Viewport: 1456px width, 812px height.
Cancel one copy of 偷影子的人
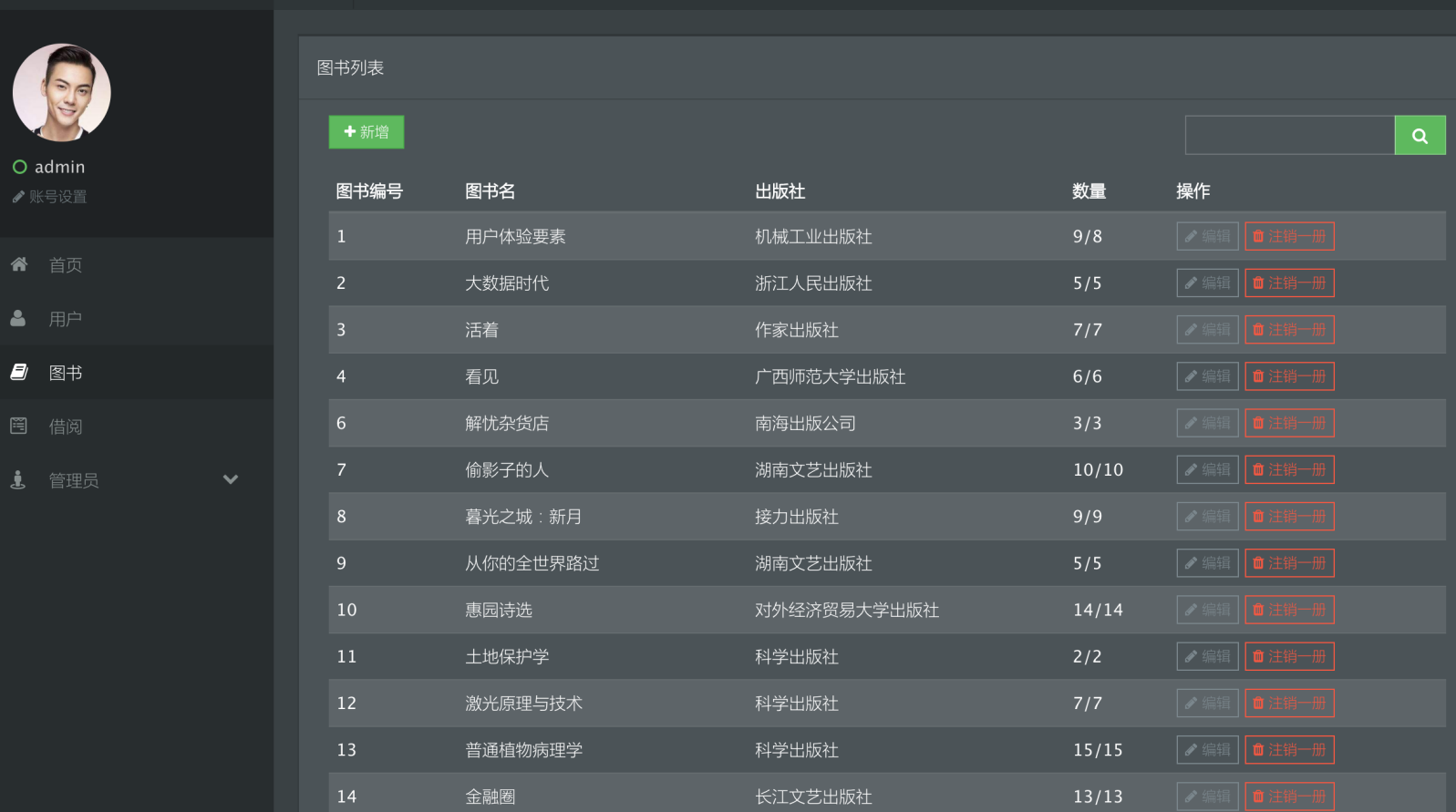point(1289,470)
